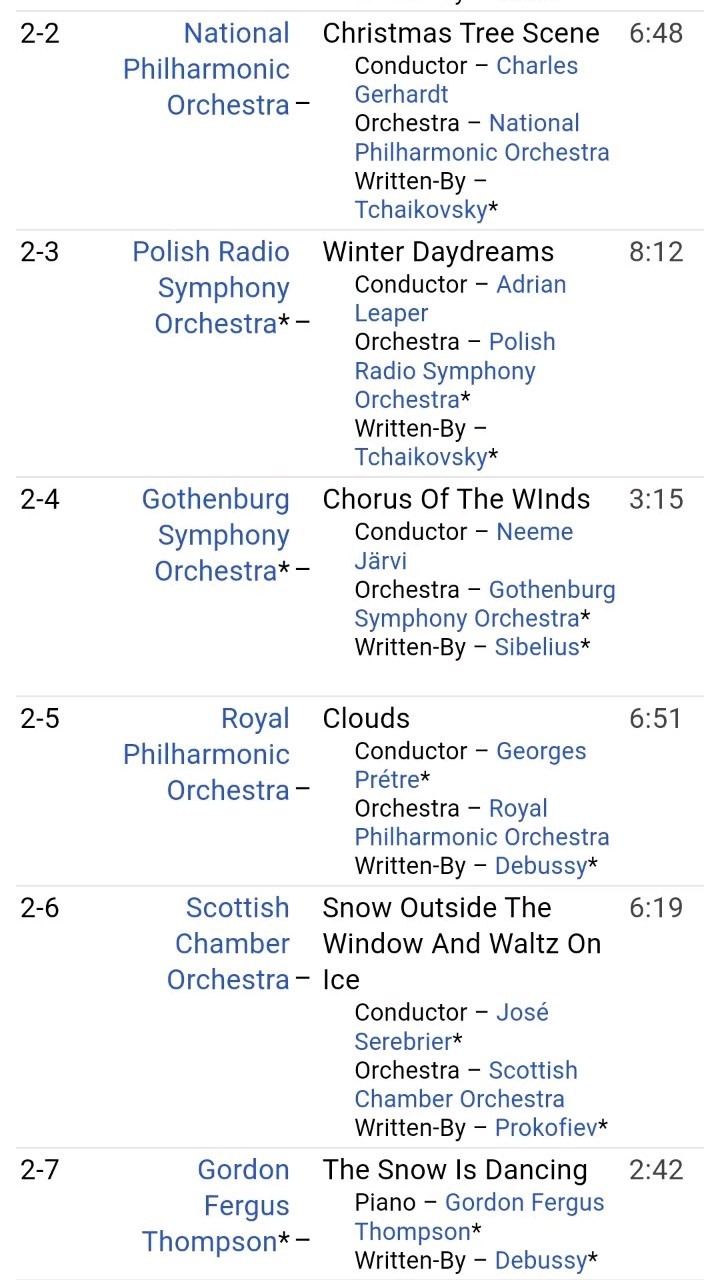Open conductor José Serebrier link
This screenshot has height=1280, width=715.
(452, 1026)
